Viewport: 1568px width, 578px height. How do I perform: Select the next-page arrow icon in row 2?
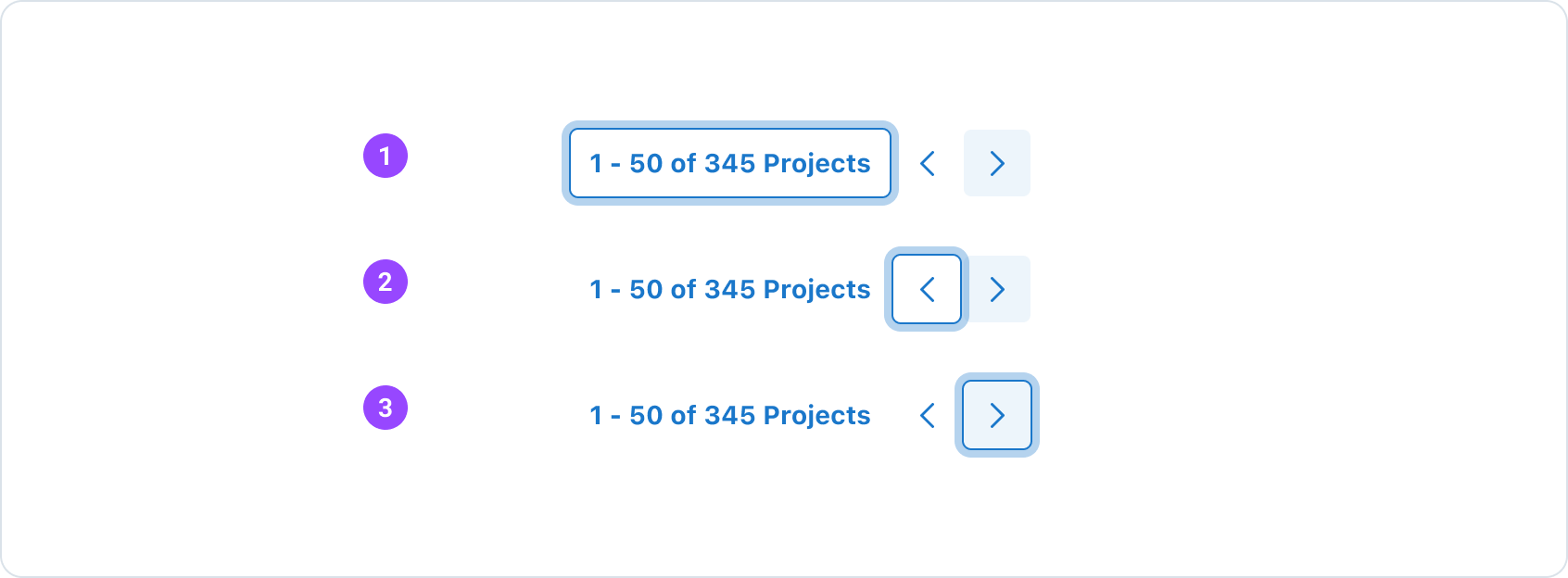[x=997, y=289]
